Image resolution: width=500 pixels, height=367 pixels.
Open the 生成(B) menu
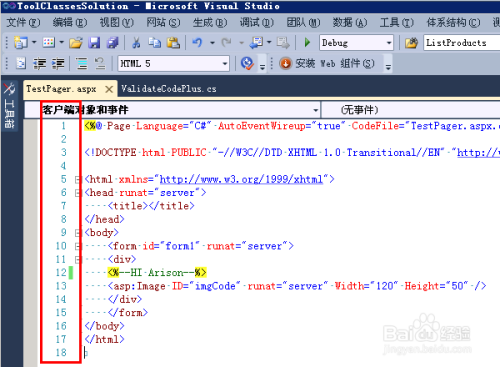(x=210, y=23)
